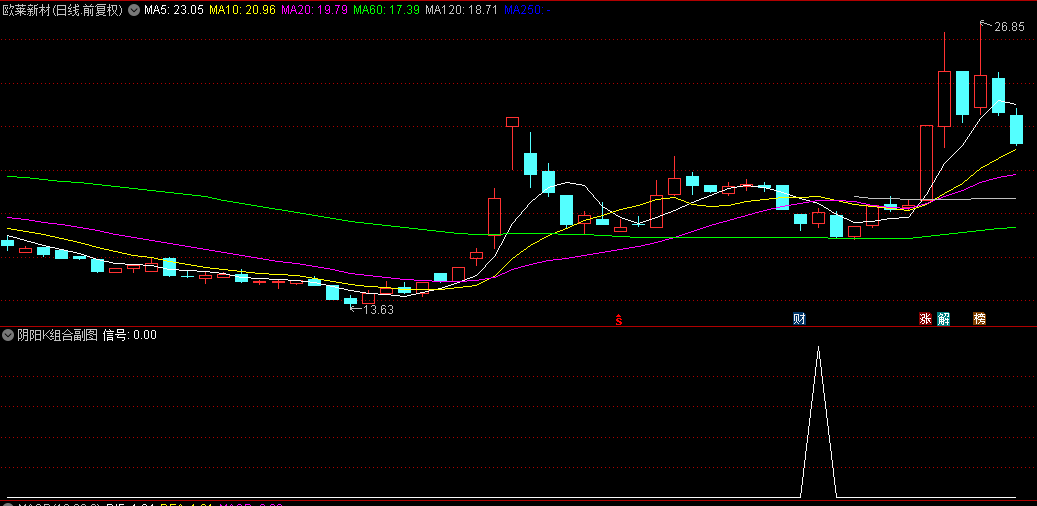Click the teal 解 marker icon
Image resolution: width=1037 pixels, height=506 pixels.
(x=943, y=319)
